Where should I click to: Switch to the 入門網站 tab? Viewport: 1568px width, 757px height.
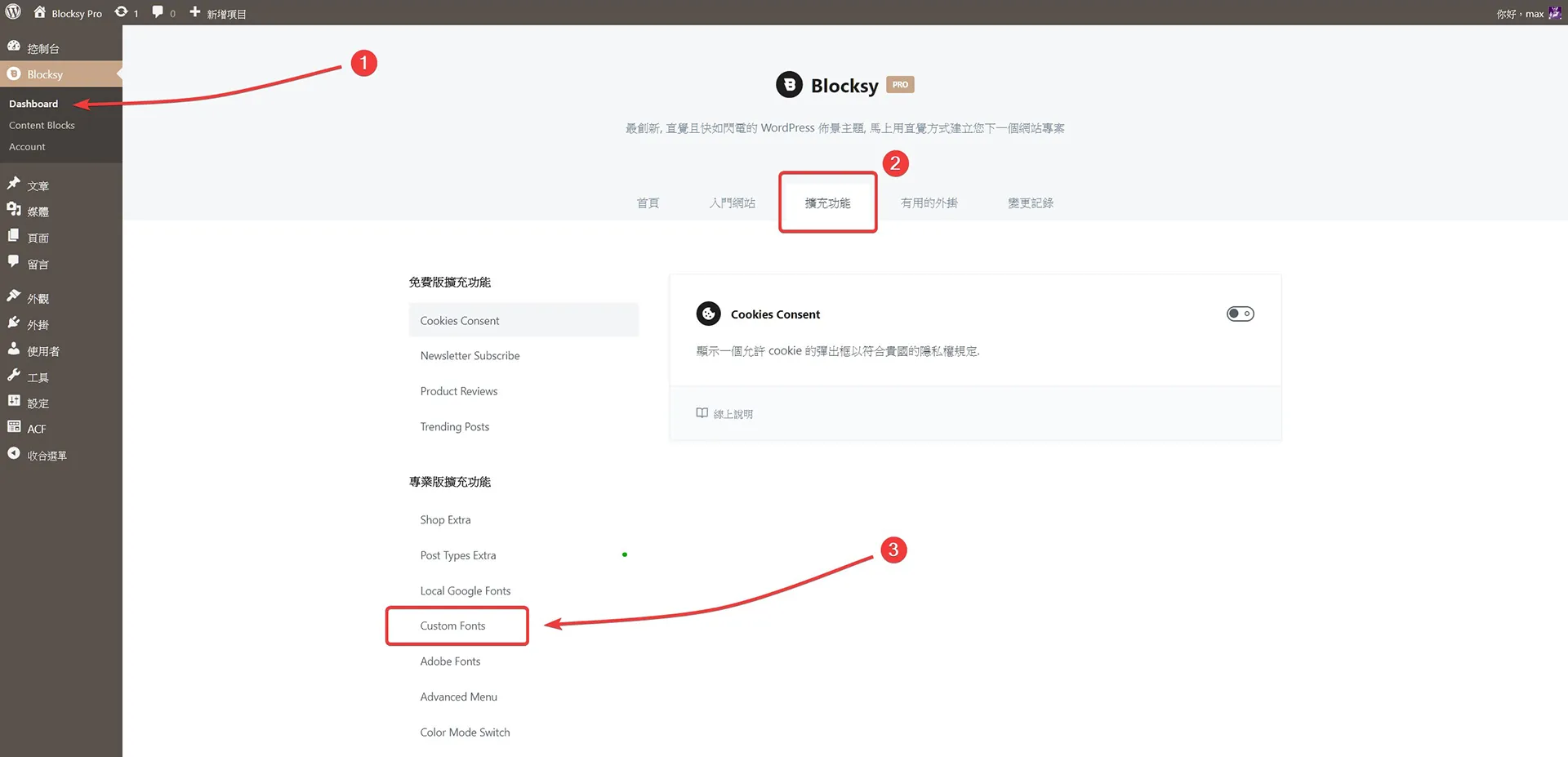732,203
